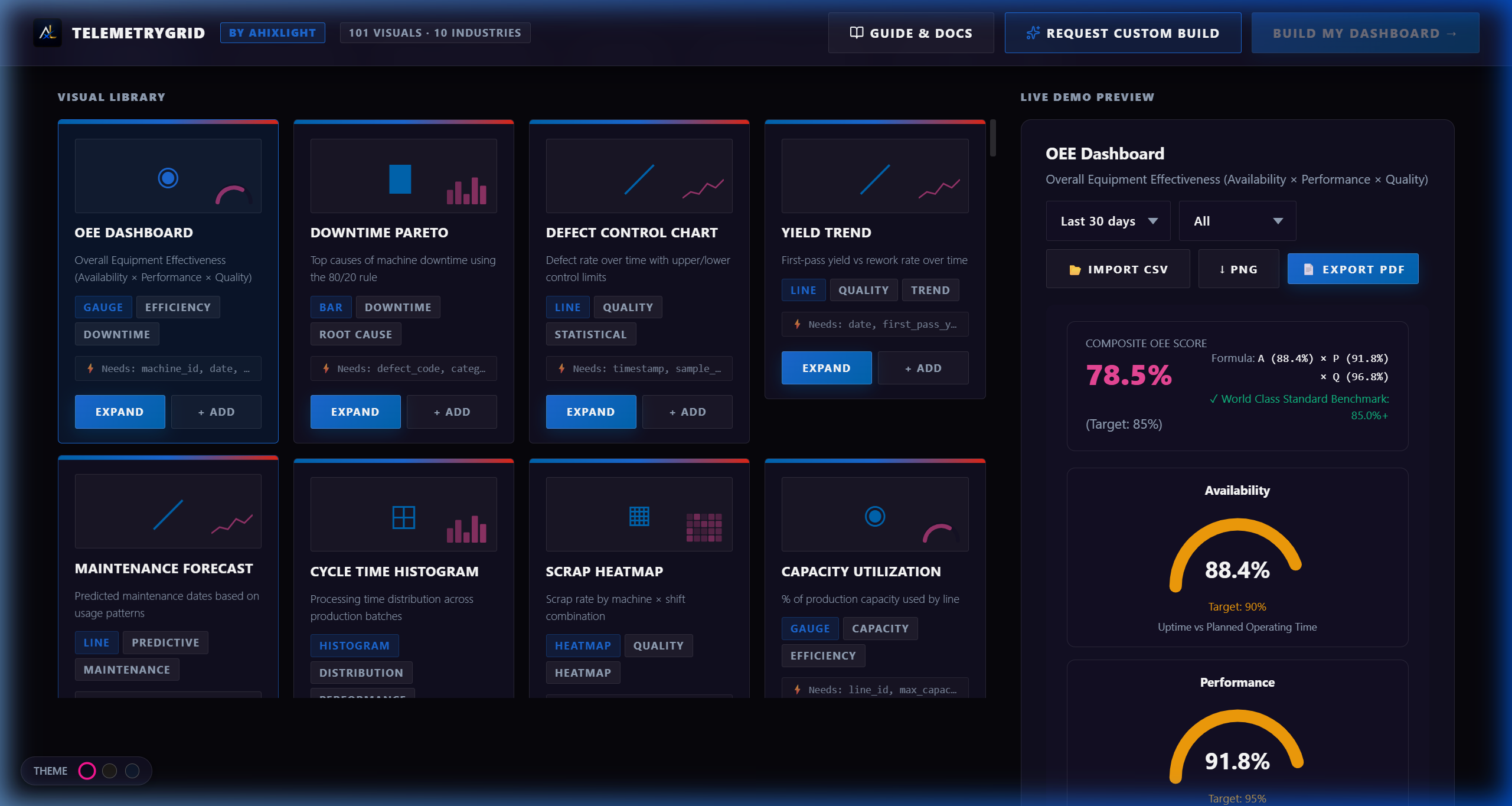This screenshot has height=806, width=1512.
Task: Click the Scrap Heatmap grid thumbnail
Action: (x=639, y=514)
